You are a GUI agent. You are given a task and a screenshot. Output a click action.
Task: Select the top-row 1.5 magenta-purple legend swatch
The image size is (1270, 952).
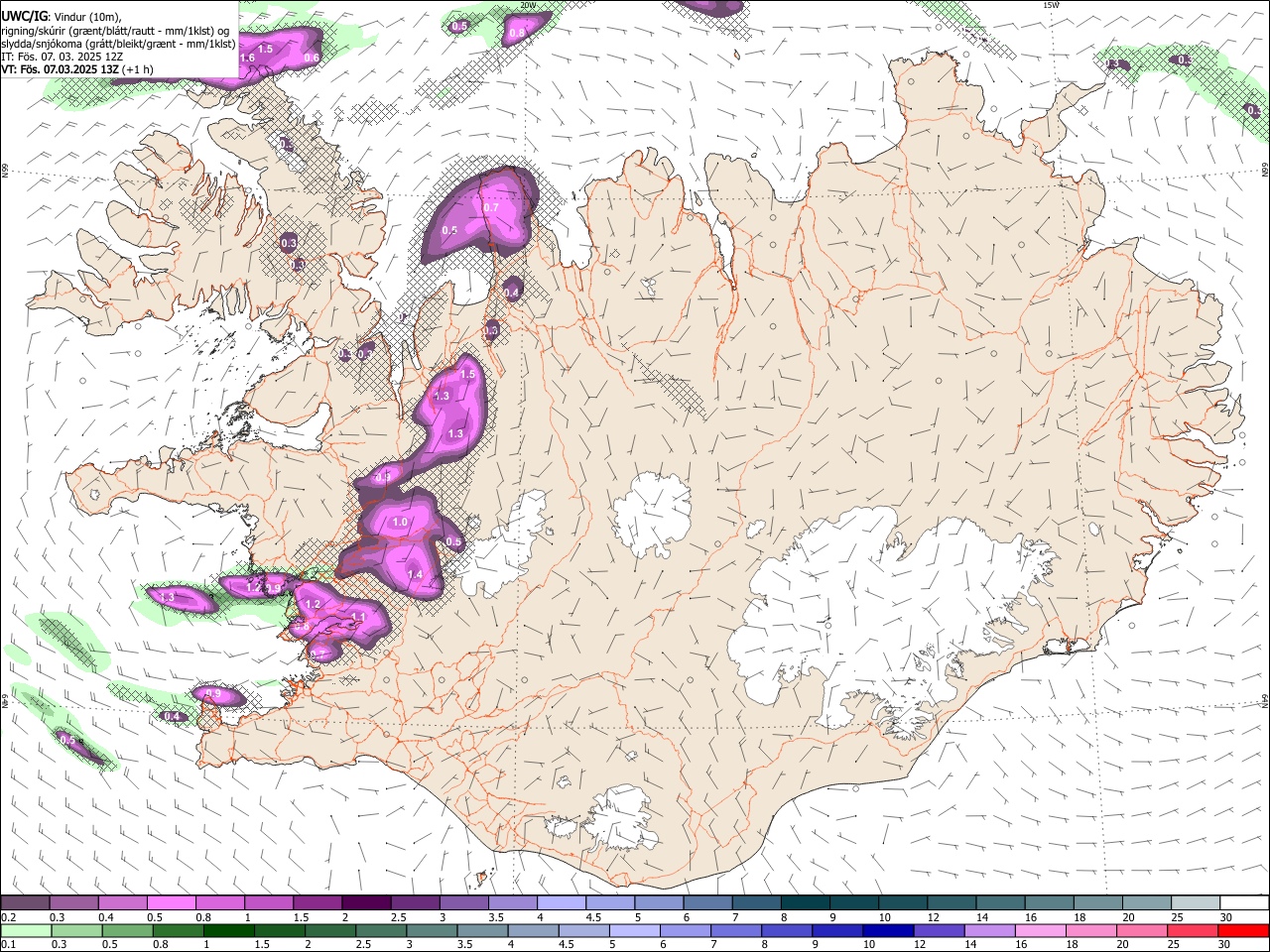click(317, 903)
